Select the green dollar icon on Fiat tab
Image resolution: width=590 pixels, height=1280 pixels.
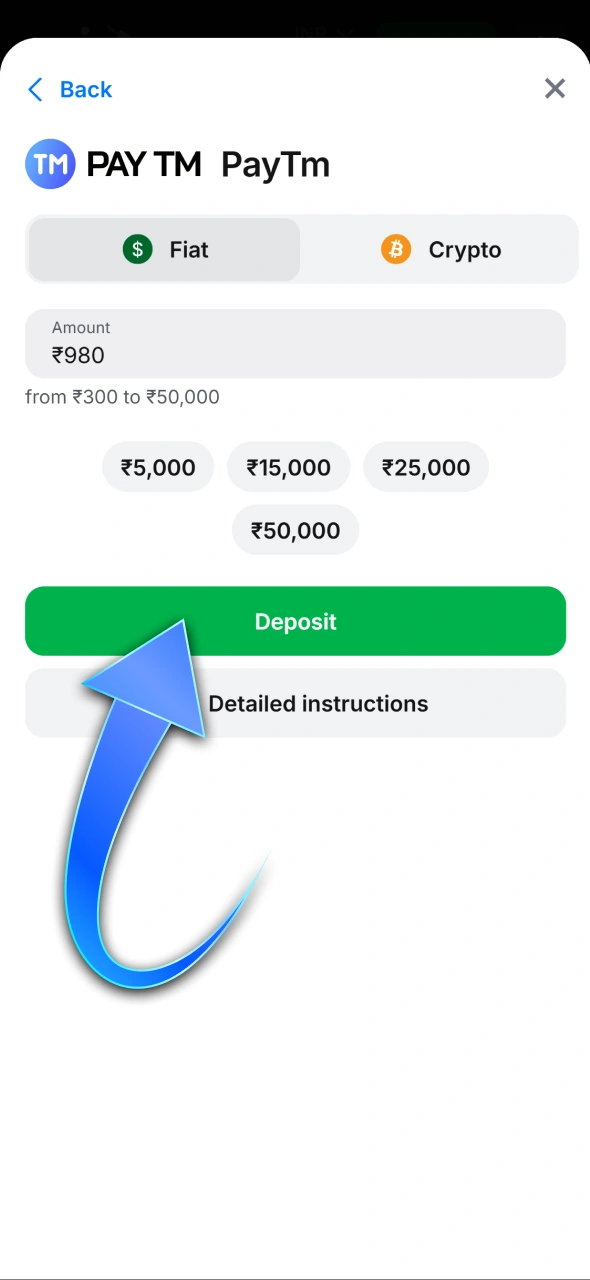(137, 249)
